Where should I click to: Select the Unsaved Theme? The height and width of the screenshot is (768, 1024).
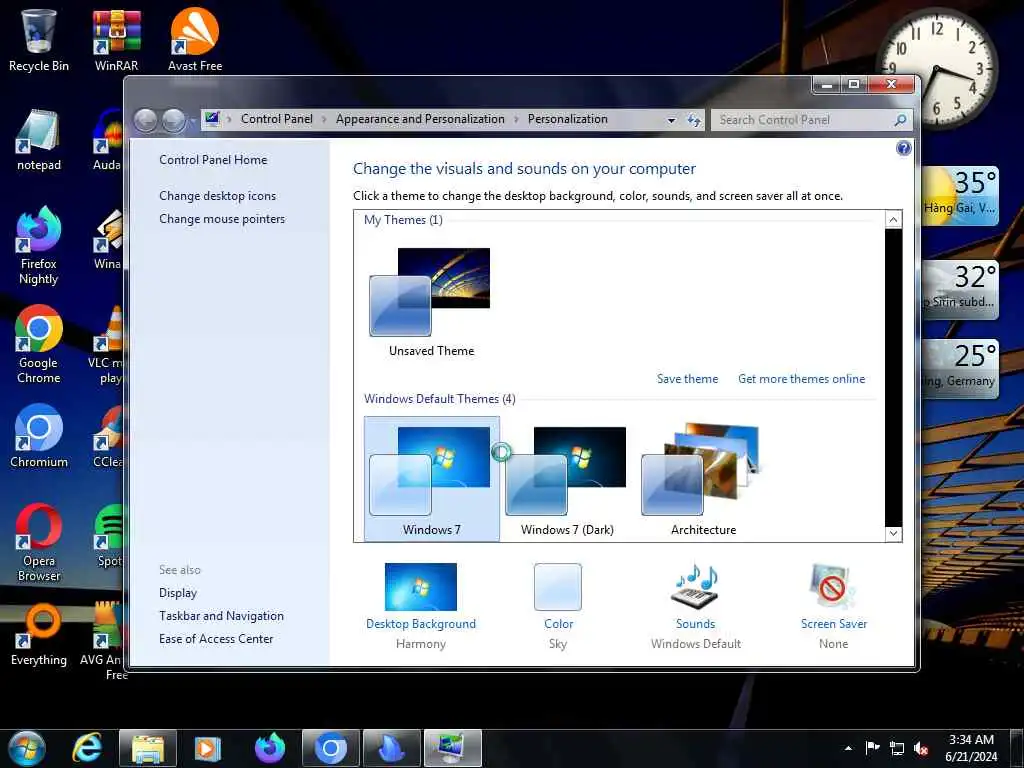pos(431,302)
